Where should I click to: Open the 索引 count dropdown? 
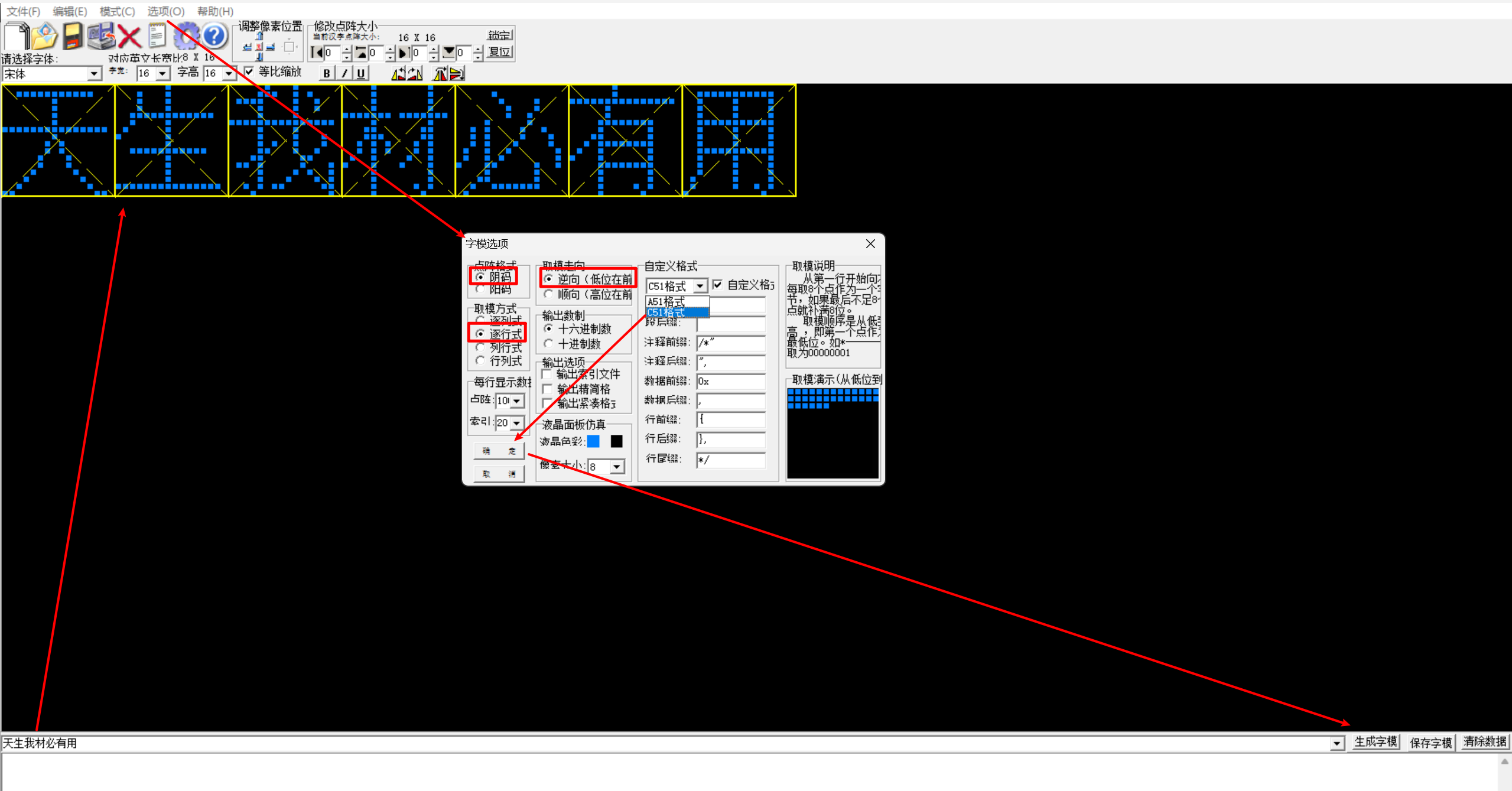pyautogui.click(x=517, y=423)
